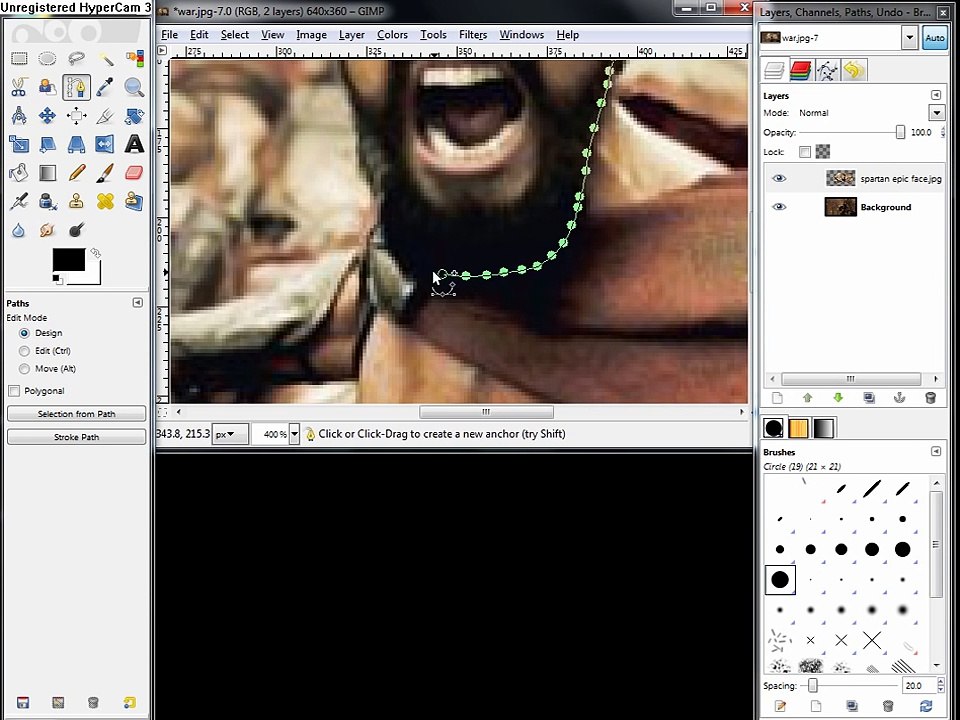Select the Blend gradient tool
The height and width of the screenshot is (720, 960).
[47, 173]
